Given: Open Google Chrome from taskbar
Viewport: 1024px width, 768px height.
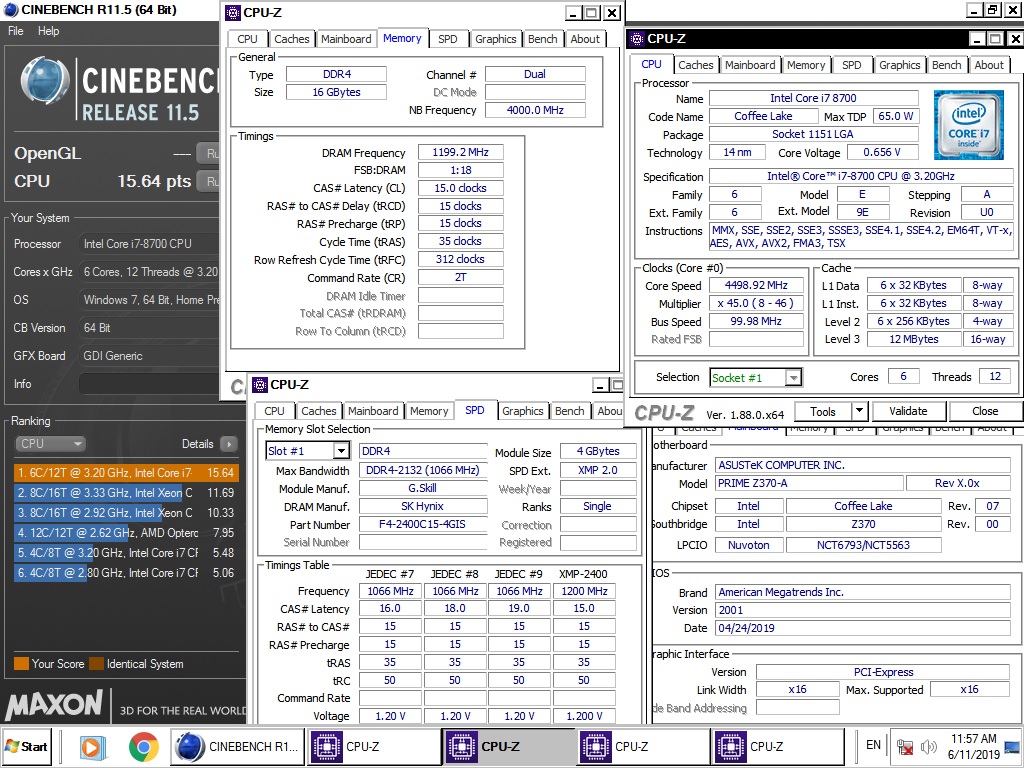Looking at the screenshot, I should pyautogui.click(x=143, y=746).
